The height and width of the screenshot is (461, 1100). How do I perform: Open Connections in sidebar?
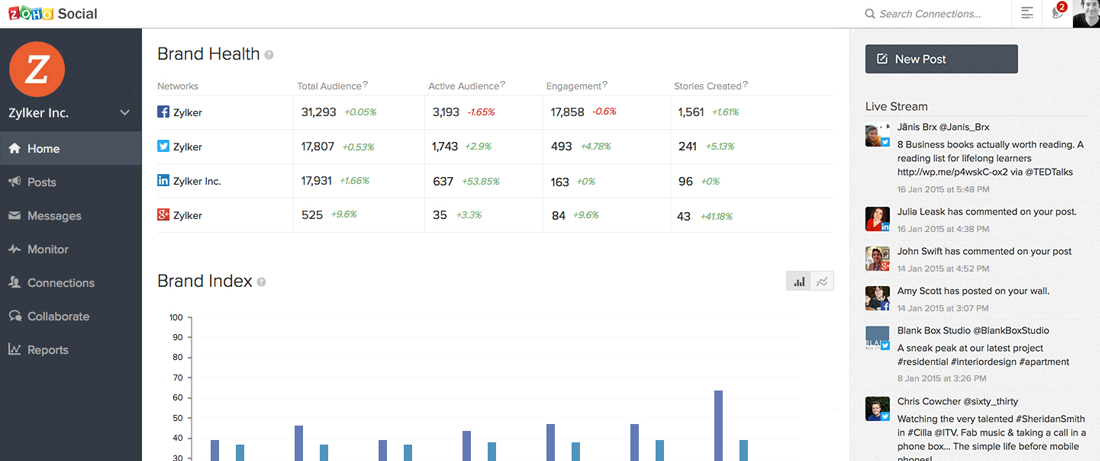[x=71, y=283]
